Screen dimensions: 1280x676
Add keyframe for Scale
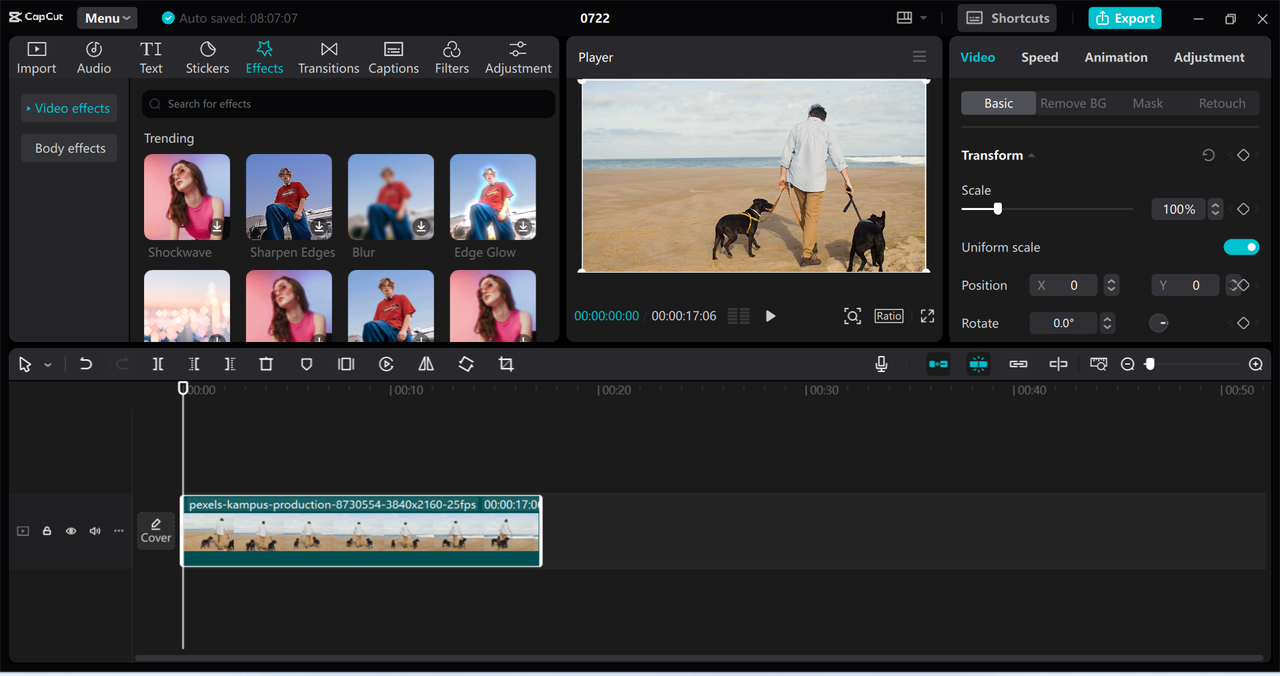[1243, 209]
